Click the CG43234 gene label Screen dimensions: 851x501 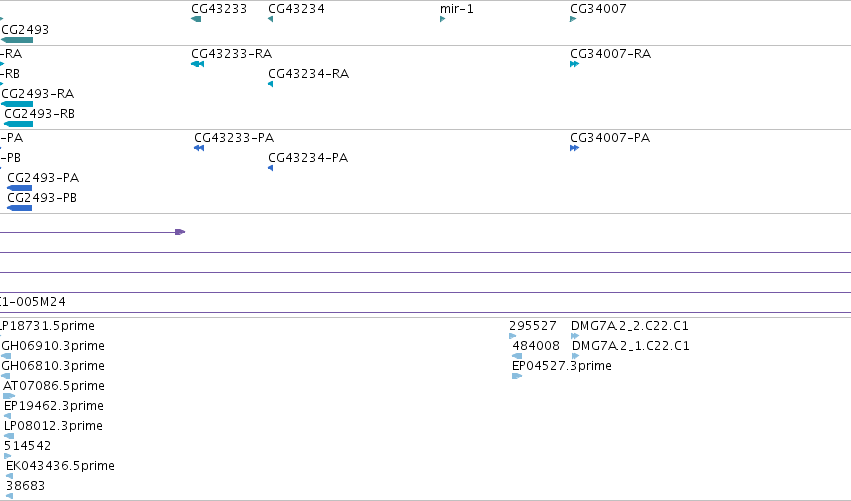point(296,9)
